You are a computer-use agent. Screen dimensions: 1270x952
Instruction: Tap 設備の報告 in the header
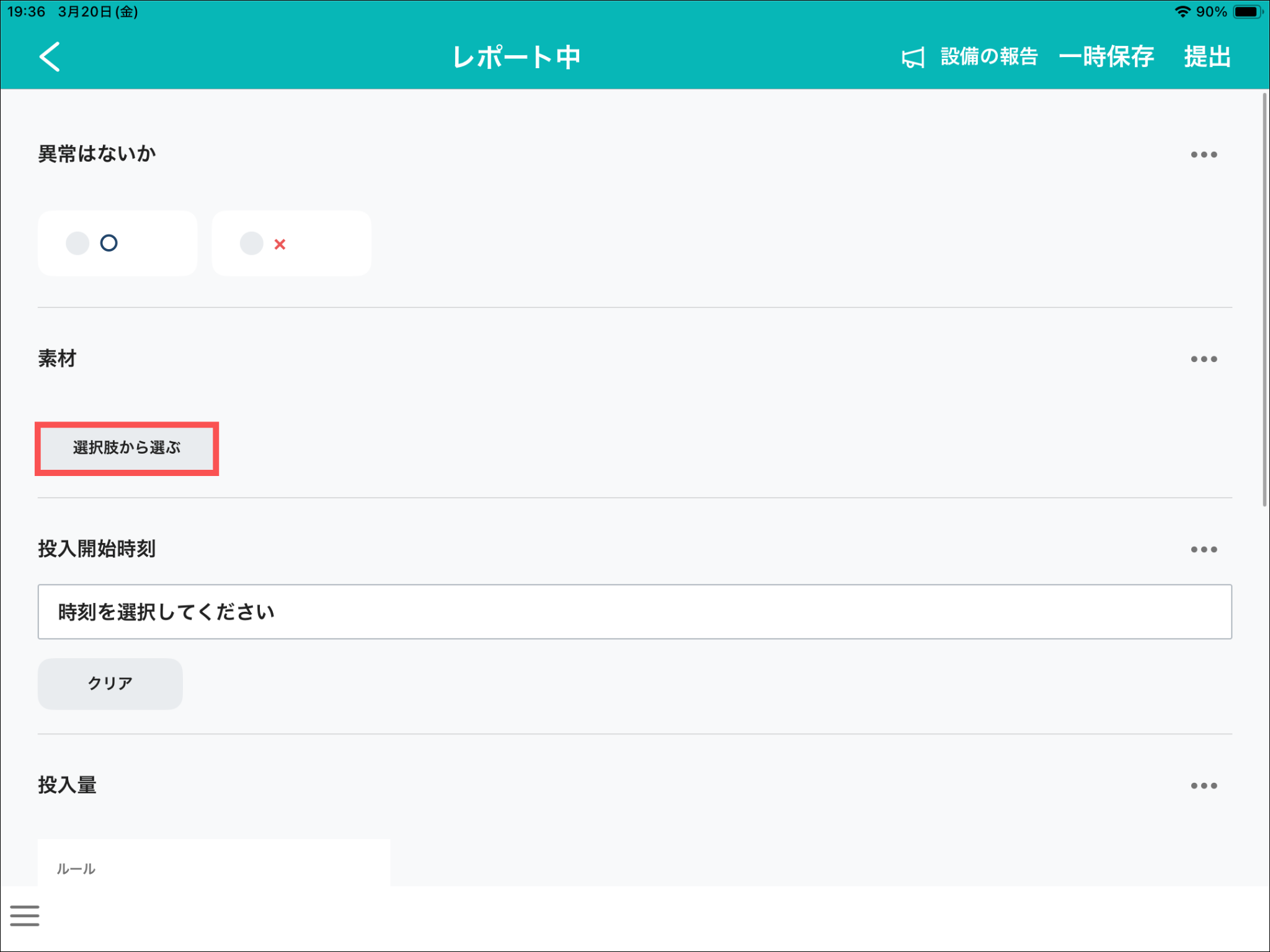[988, 57]
